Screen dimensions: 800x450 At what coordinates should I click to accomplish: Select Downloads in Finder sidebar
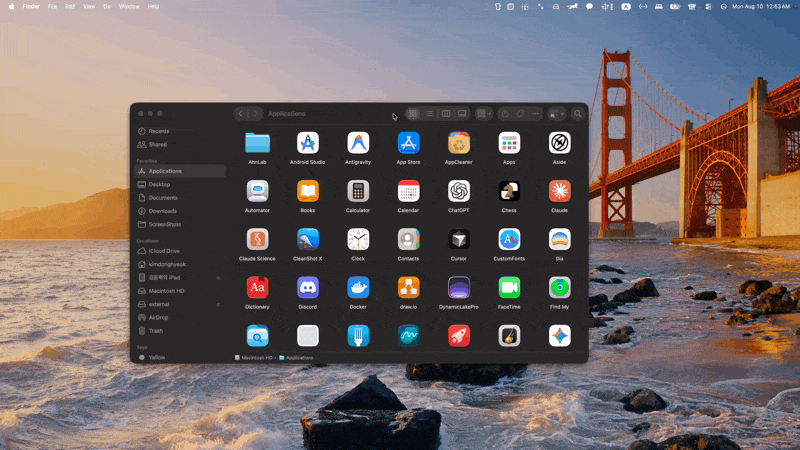tap(180, 211)
